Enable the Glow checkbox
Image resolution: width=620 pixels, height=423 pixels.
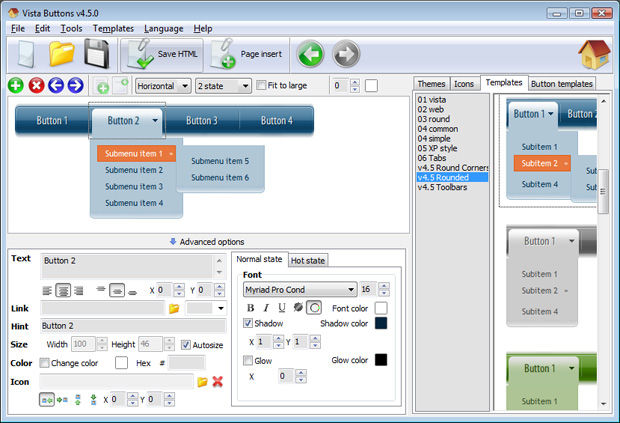point(249,360)
